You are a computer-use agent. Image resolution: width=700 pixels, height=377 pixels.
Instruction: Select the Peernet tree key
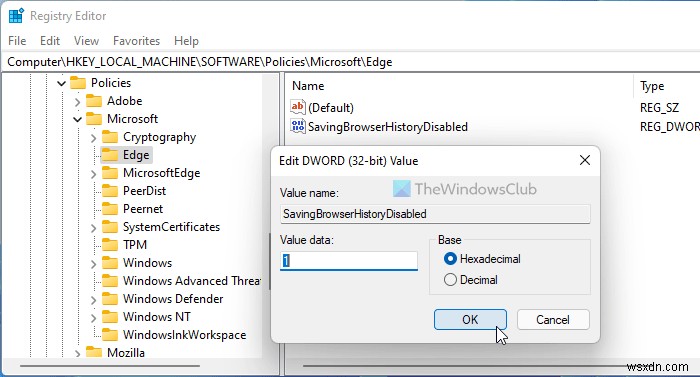[x=143, y=209]
